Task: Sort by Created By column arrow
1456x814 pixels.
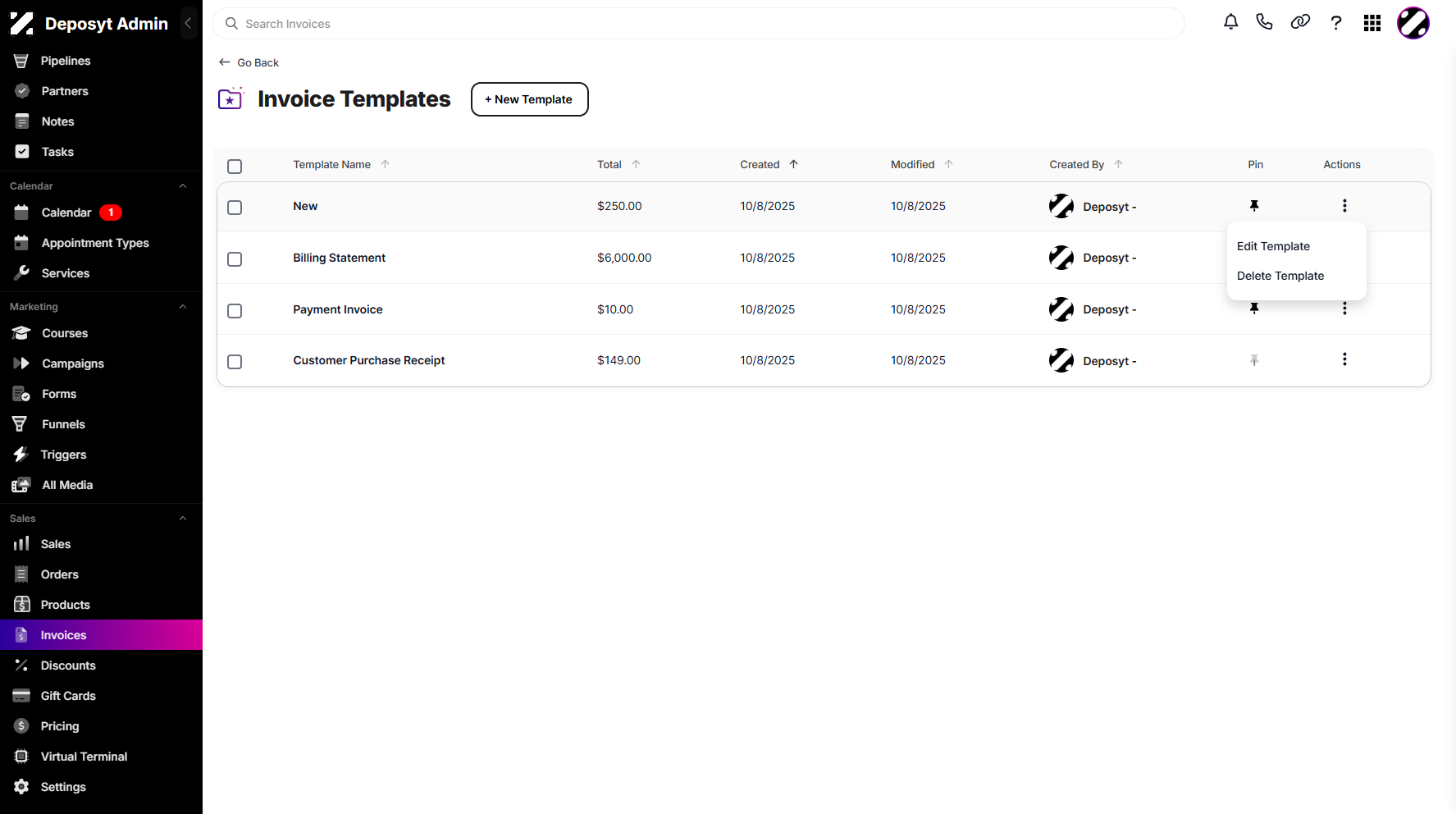Action: click(x=1119, y=164)
